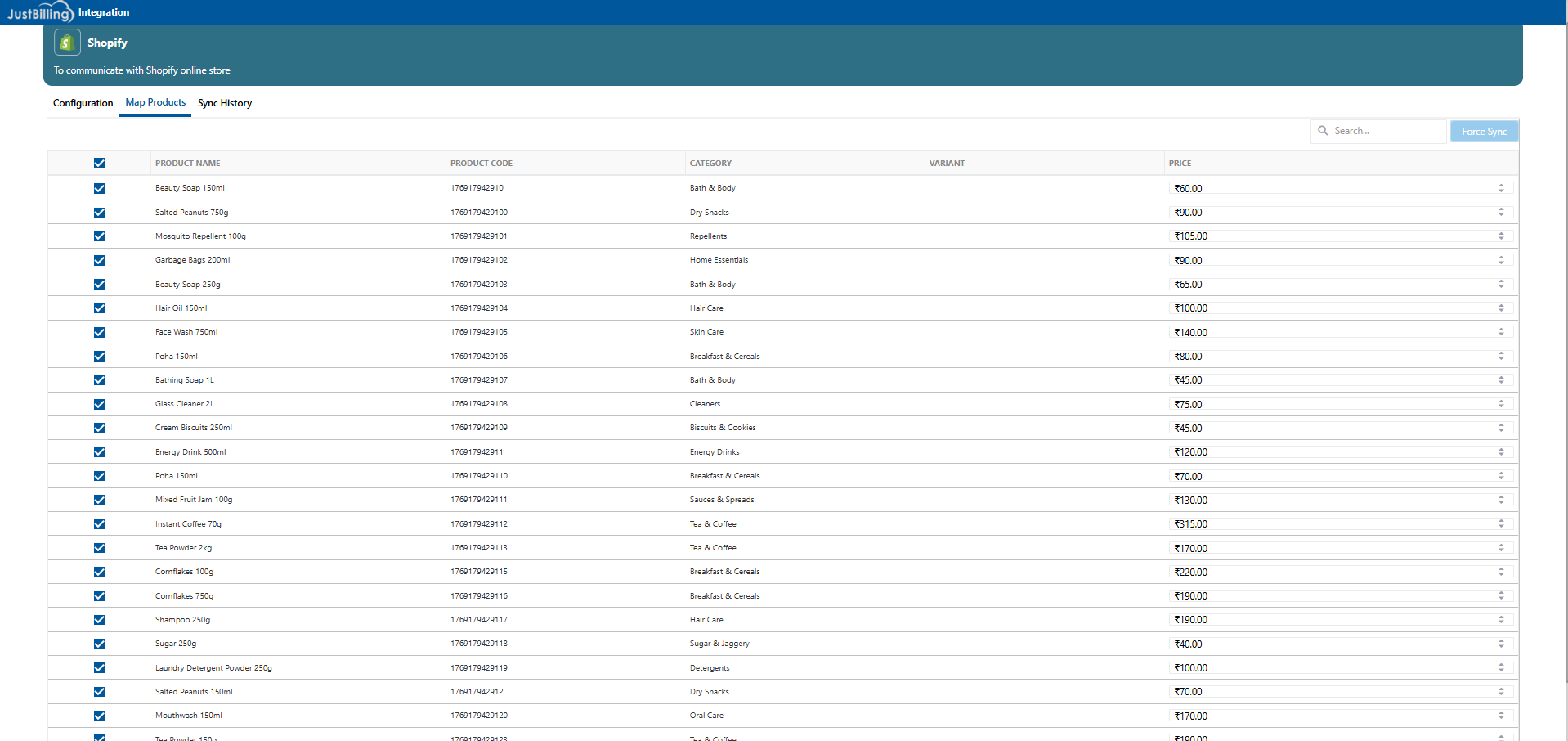This screenshot has height=741, width=1568.
Task: Uncheck the Beauty Soap 150ml checkbox
Action: (x=99, y=188)
